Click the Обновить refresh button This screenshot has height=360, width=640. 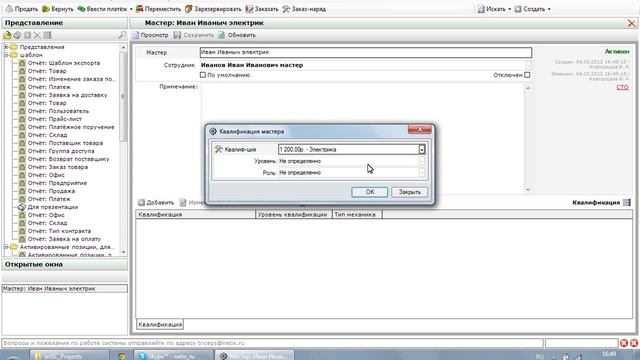(x=237, y=35)
